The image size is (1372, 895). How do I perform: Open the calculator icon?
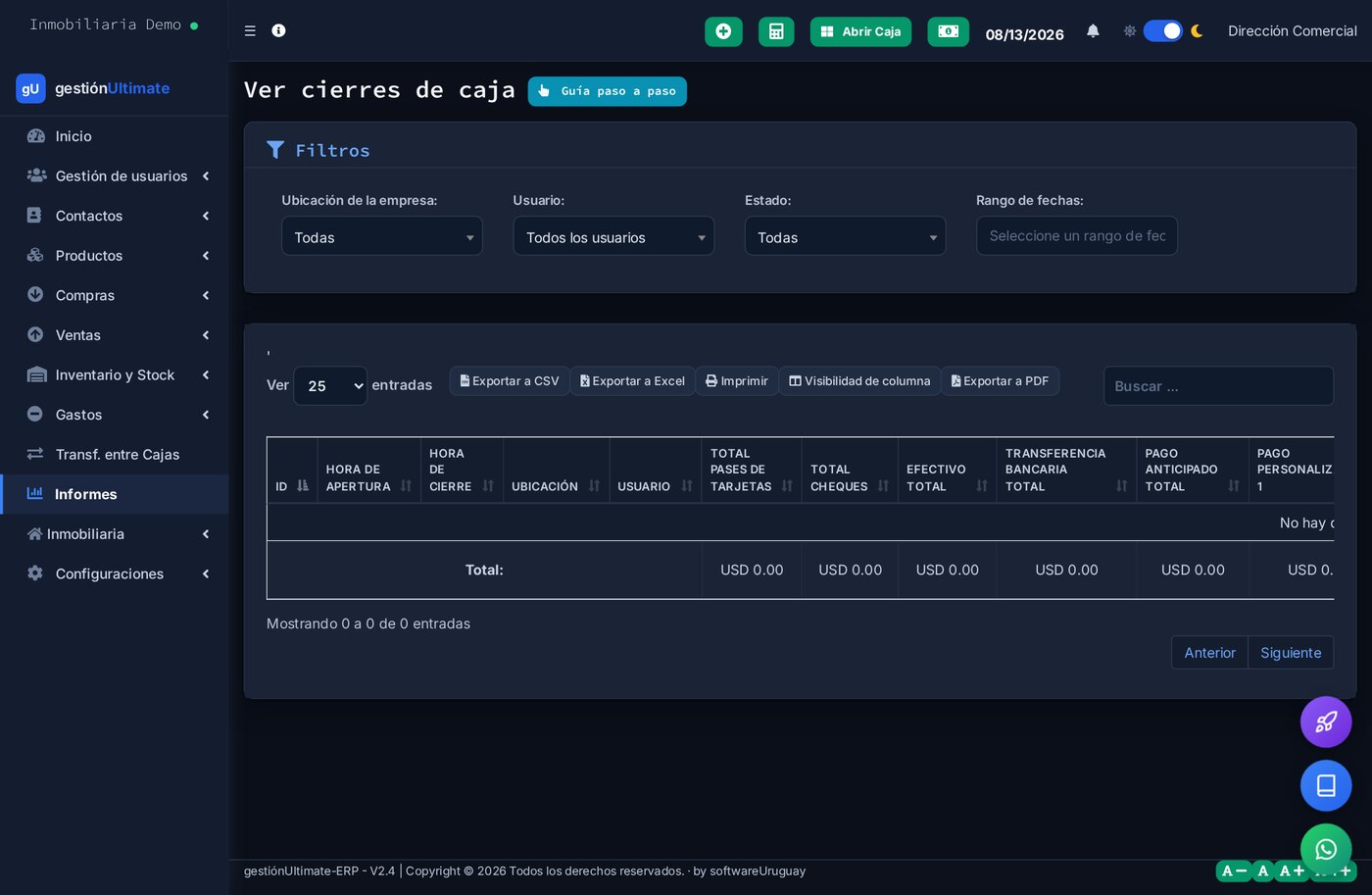pyautogui.click(x=776, y=31)
